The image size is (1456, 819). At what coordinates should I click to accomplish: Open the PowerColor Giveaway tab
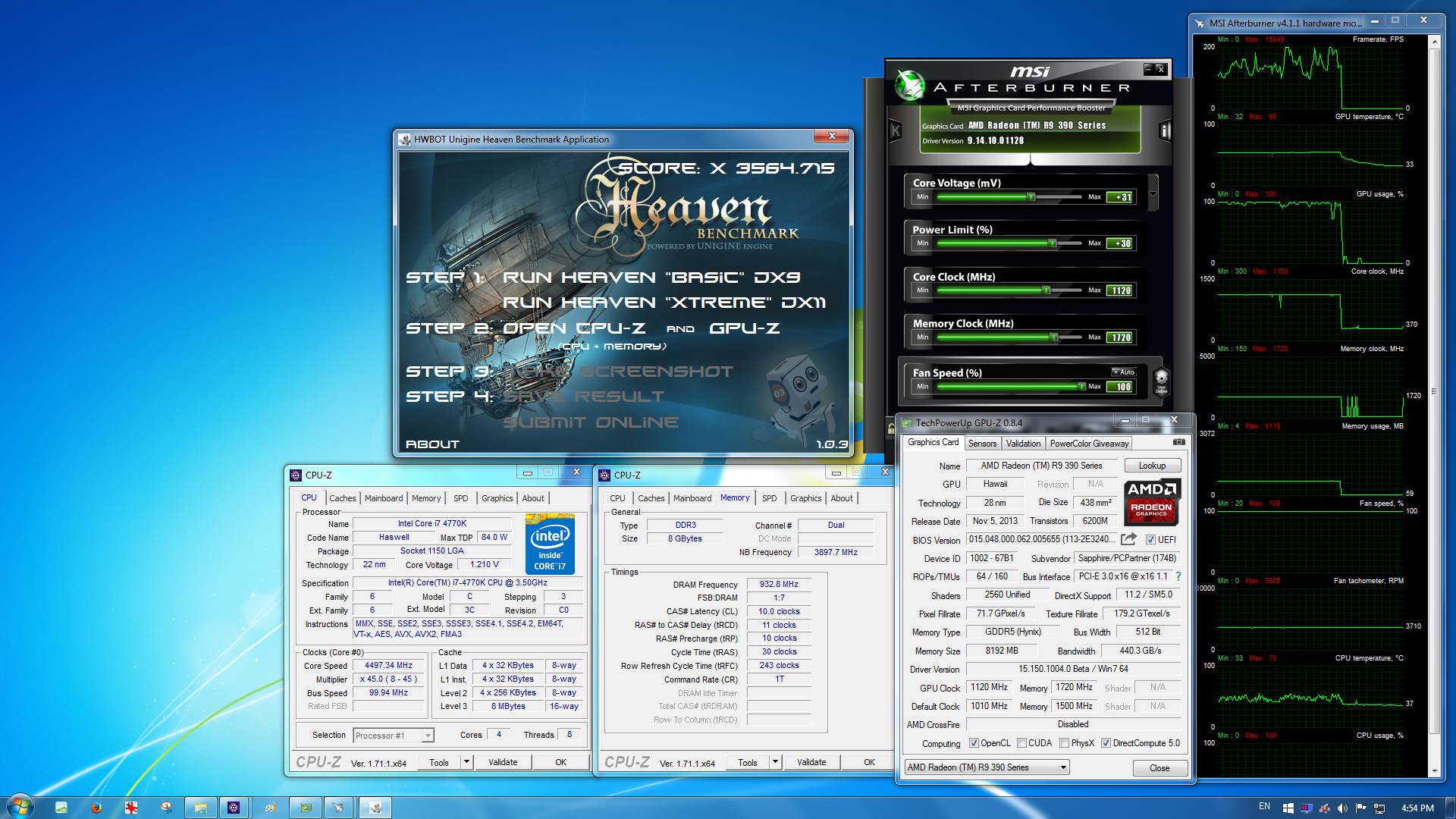[x=1089, y=444]
